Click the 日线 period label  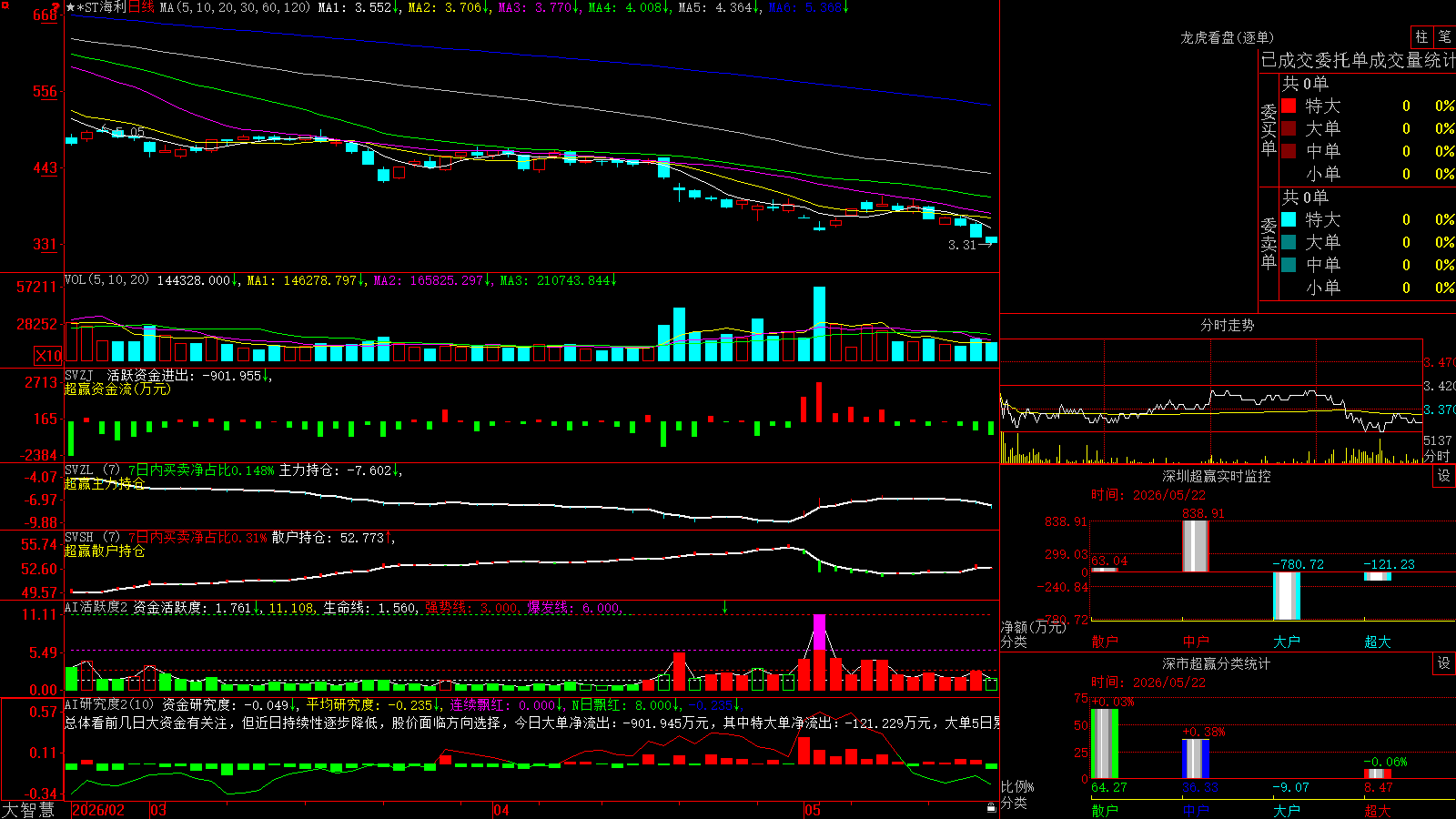(x=141, y=7)
